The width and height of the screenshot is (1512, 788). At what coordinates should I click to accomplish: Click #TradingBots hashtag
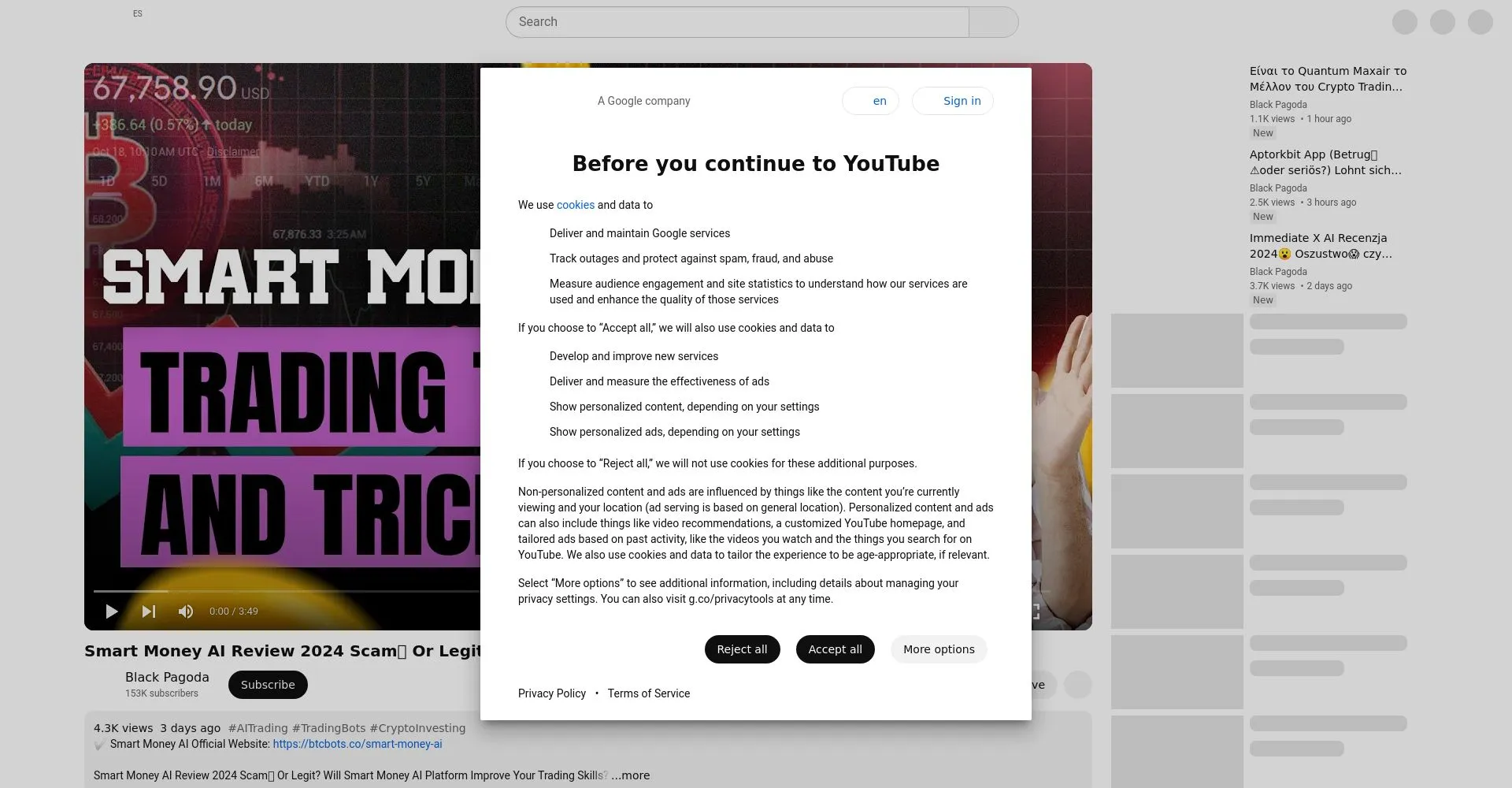click(329, 728)
